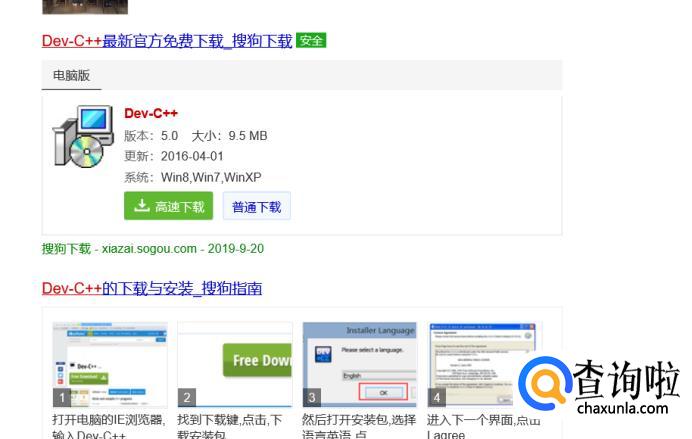This screenshot has height=439, width=692.
Task: Click the green 安全 badge
Action: [311, 41]
